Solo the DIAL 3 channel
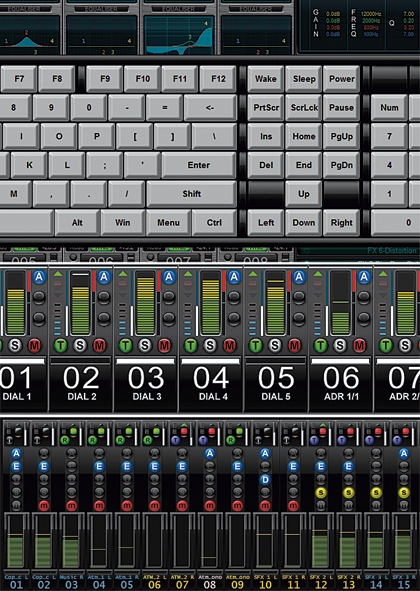420x591 pixels. click(145, 345)
